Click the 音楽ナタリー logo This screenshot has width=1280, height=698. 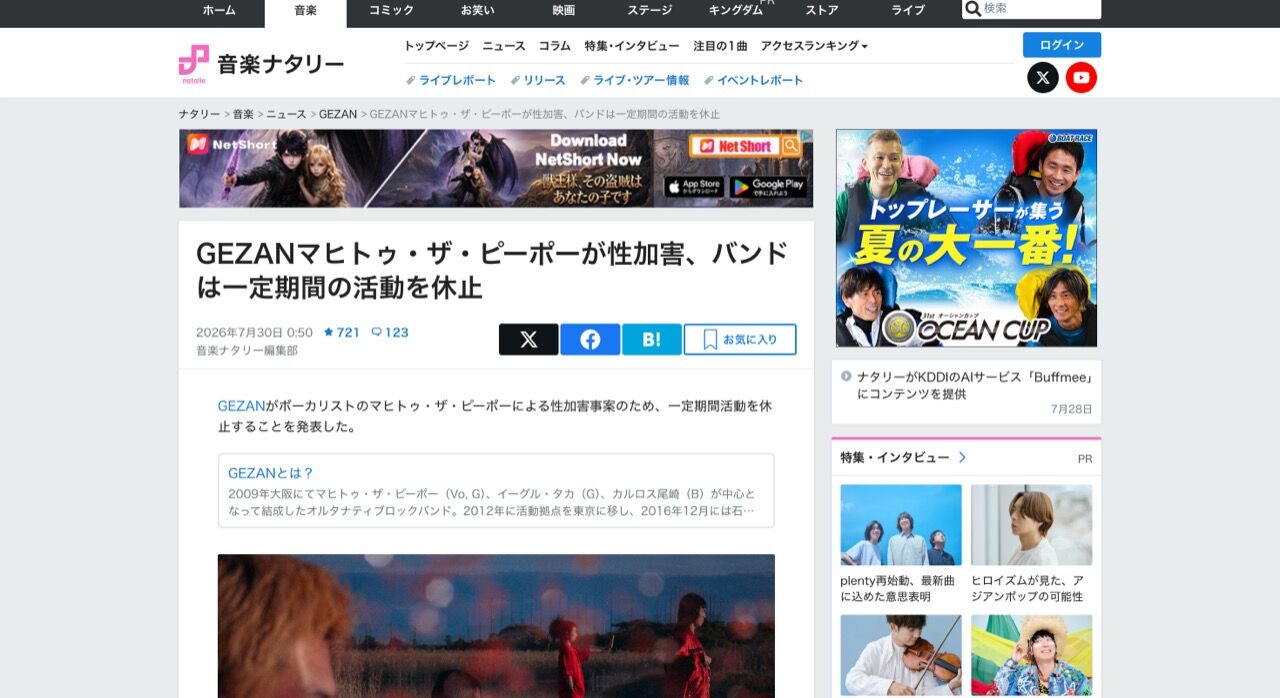[x=261, y=63]
